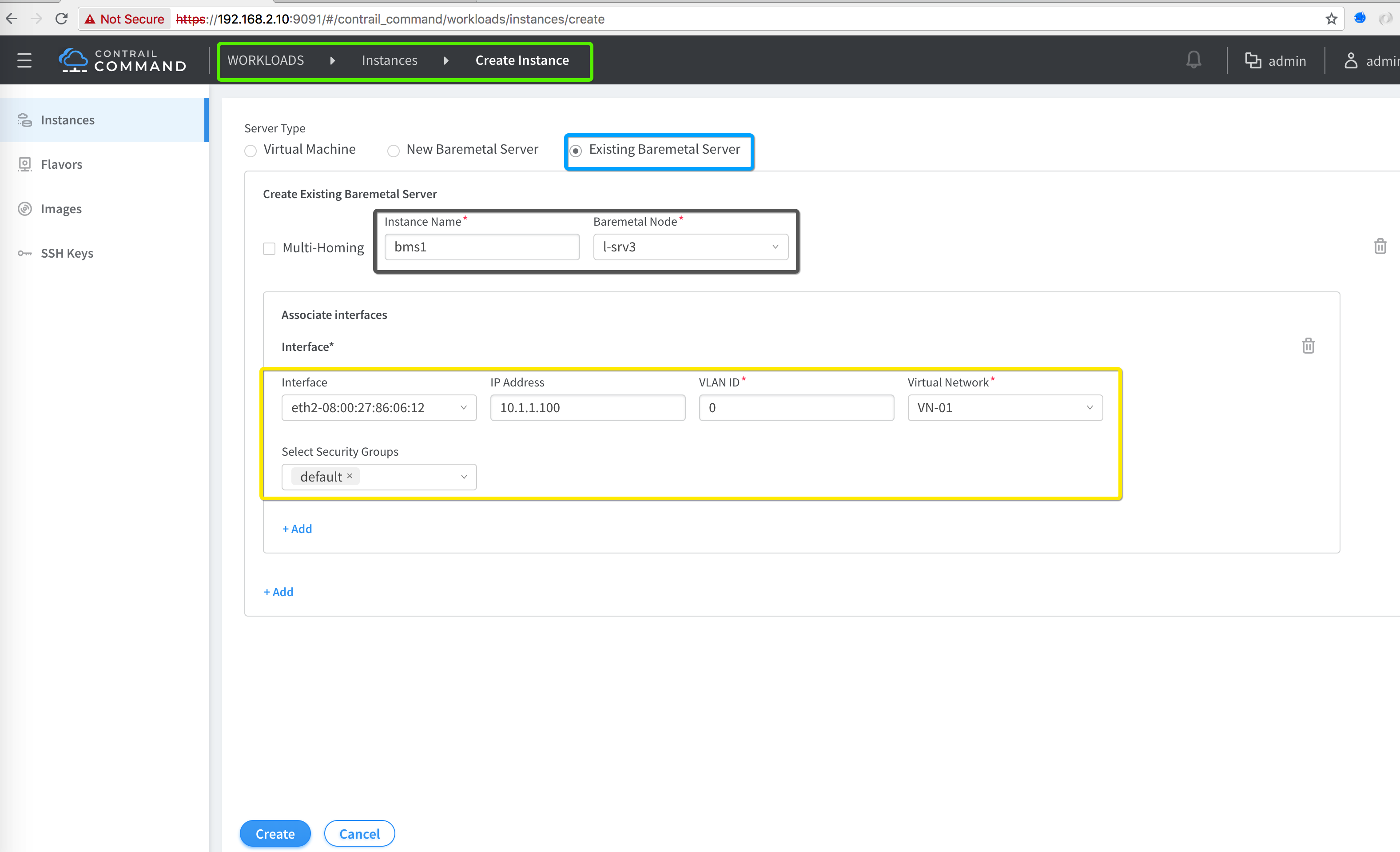This screenshot has width=1400, height=852.
Task: Open the notifications bell
Action: pyautogui.click(x=1194, y=60)
